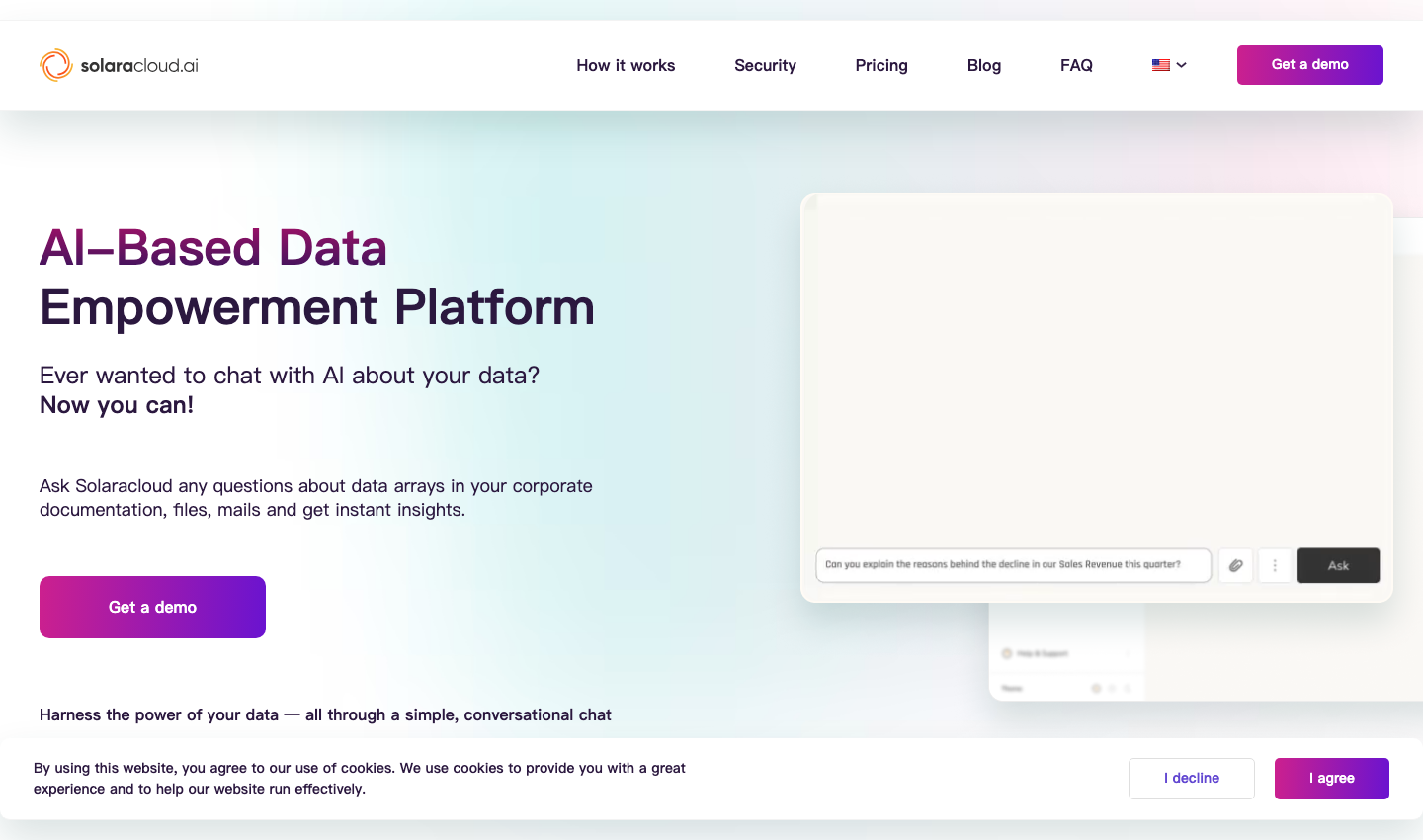Screen dimensions: 1423x840
Task: Open the How it works page
Action: tap(626, 65)
